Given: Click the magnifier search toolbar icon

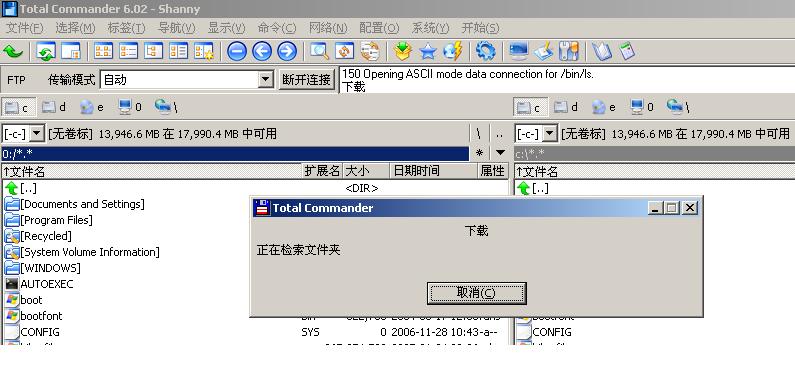Looking at the screenshot, I should point(319,51).
